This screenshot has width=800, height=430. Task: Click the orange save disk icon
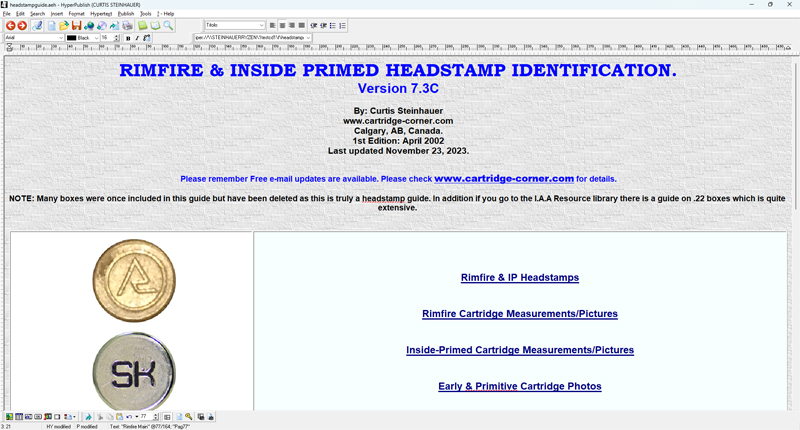click(x=77, y=25)
